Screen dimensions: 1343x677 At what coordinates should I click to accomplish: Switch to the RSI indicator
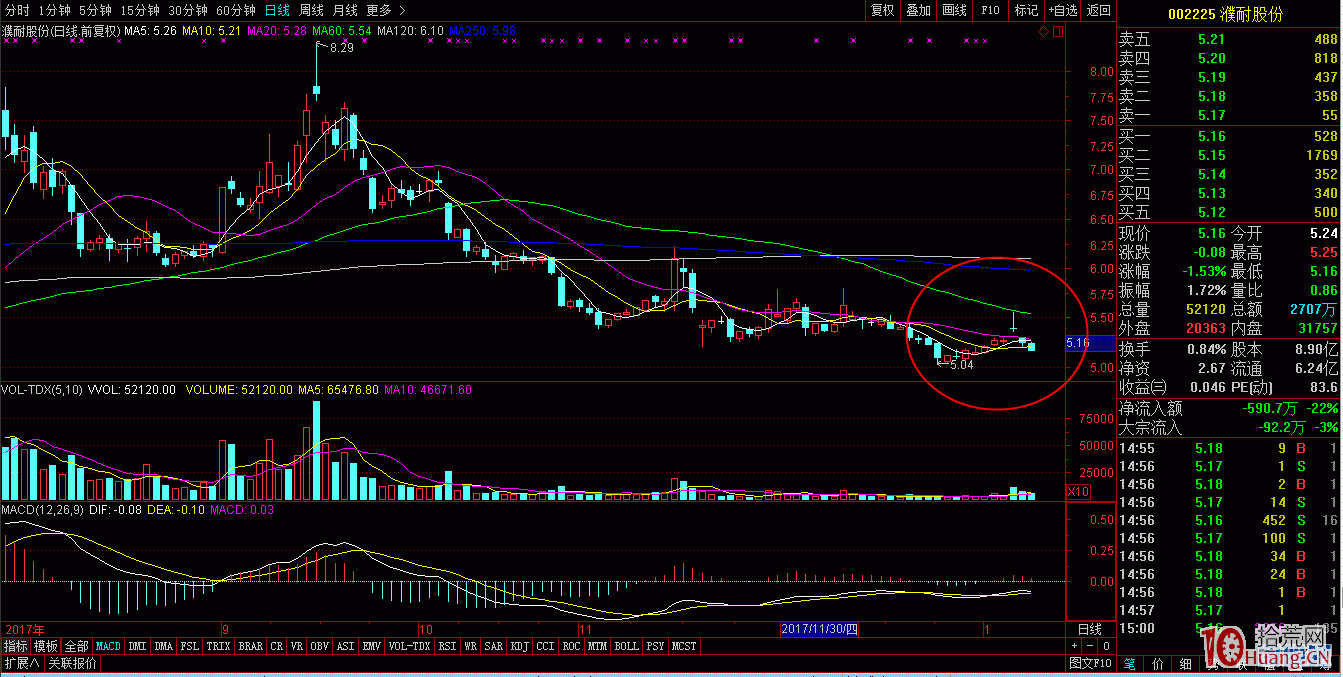[x=447, y=646]
